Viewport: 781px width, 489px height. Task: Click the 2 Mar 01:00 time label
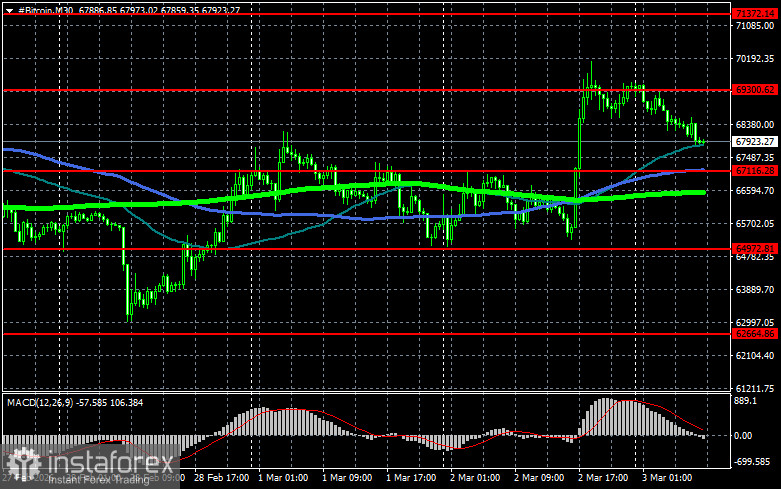pos(475,478)
